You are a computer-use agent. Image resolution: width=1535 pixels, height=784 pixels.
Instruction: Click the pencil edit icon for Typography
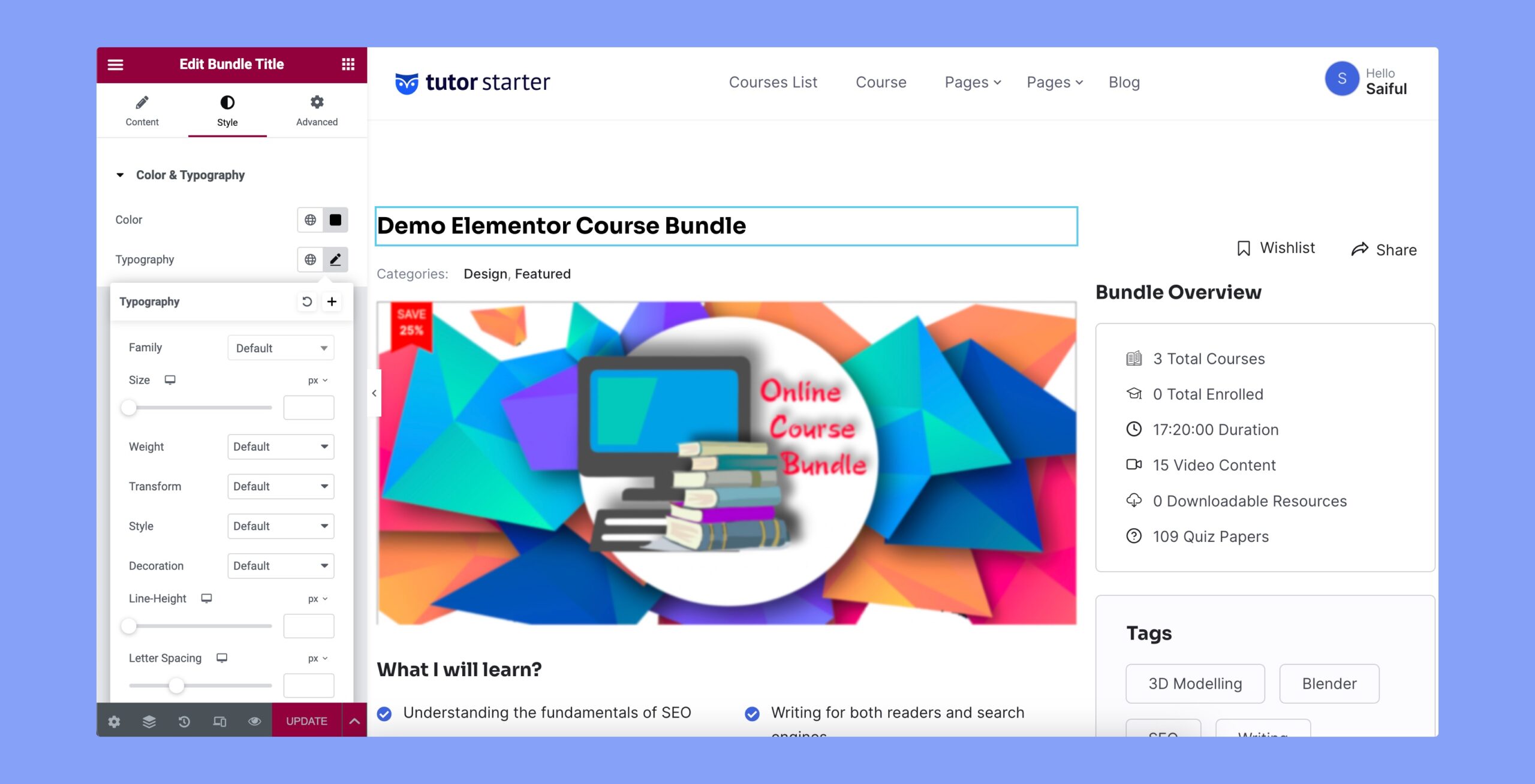pyautogui.click(x=335, y=259)
